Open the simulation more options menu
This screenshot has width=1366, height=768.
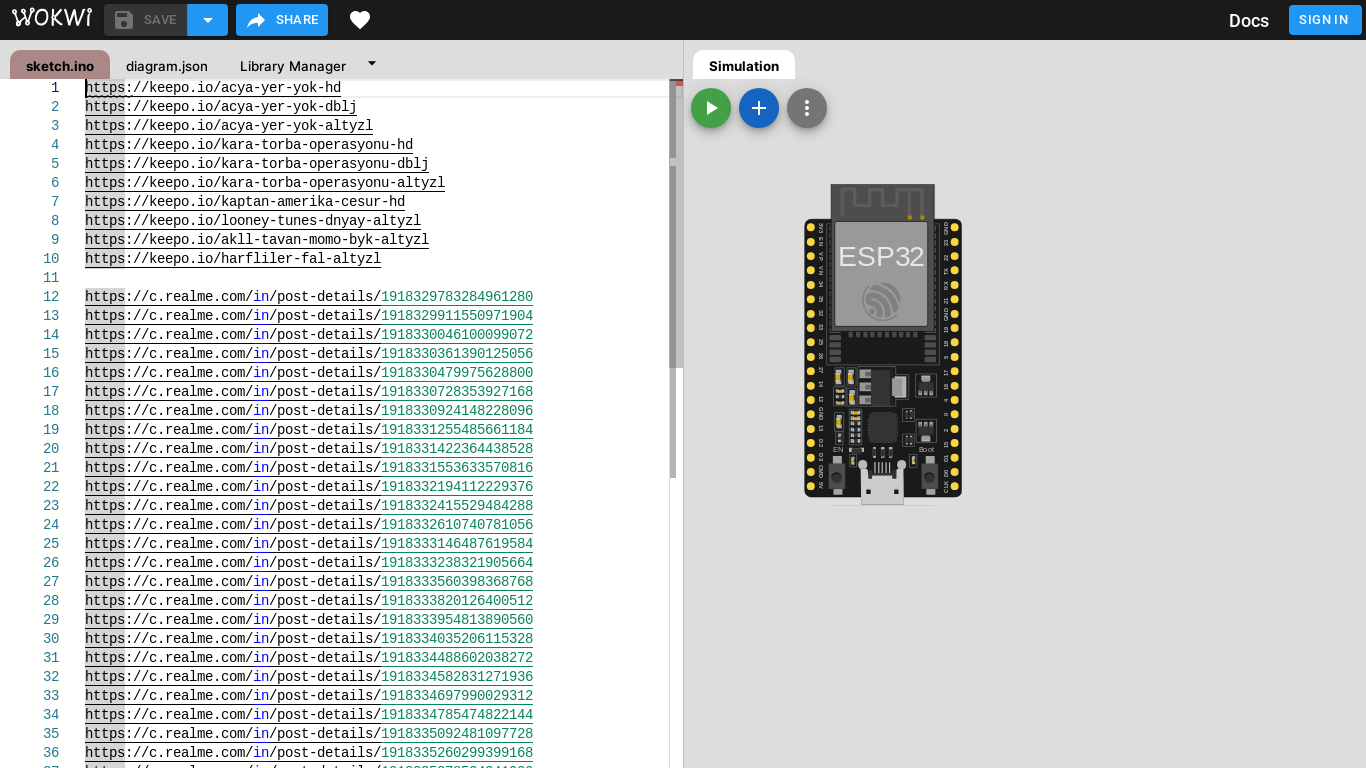click(x=807, y=108)
